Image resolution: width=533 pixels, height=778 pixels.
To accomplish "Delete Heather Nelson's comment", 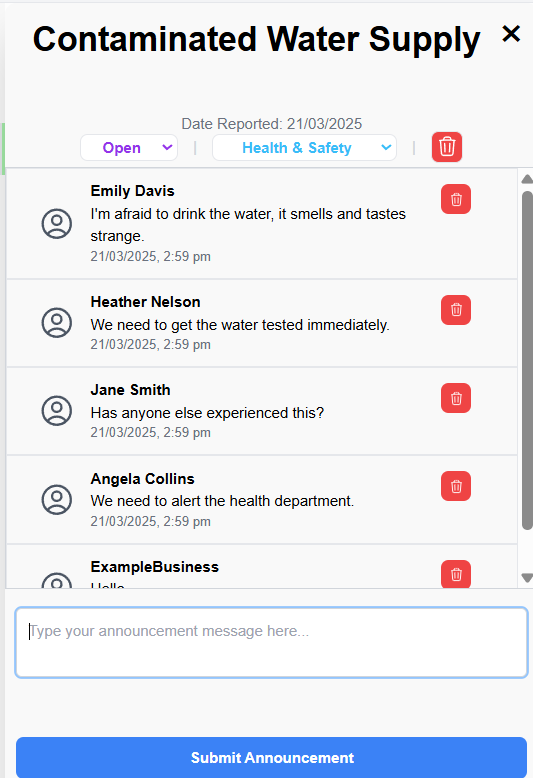I will [x=456, y=310].
